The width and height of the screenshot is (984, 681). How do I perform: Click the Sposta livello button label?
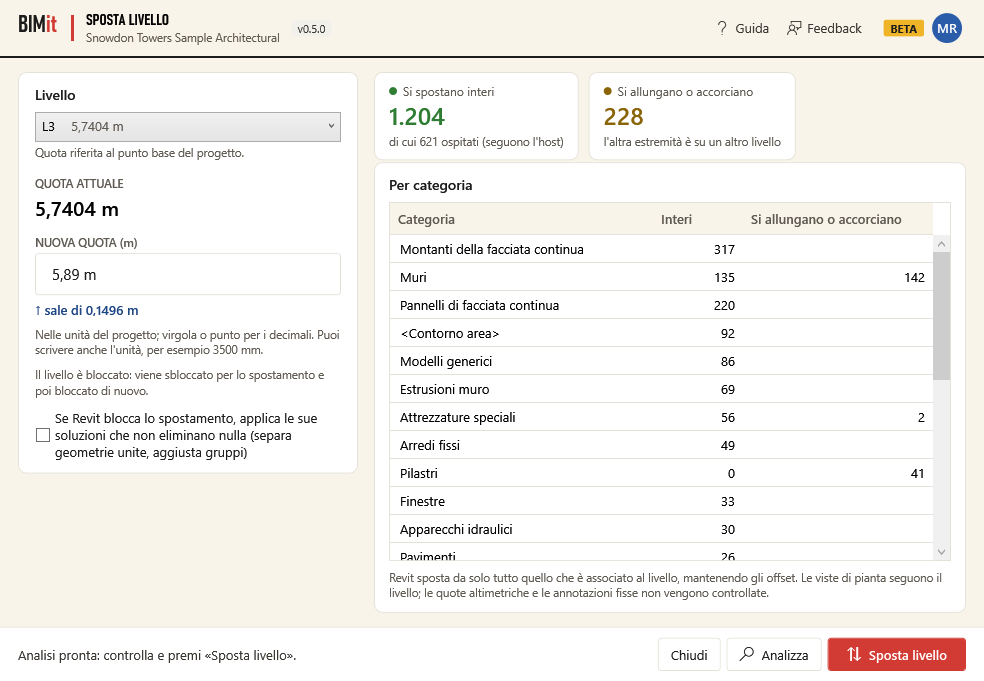pyautogui.click(x=907, y=655)
